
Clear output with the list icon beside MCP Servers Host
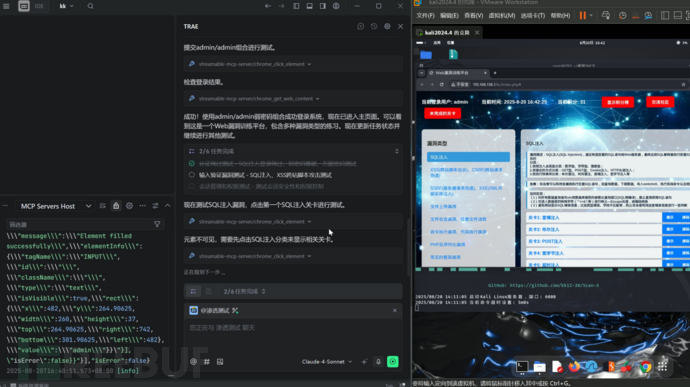[103, 206]
